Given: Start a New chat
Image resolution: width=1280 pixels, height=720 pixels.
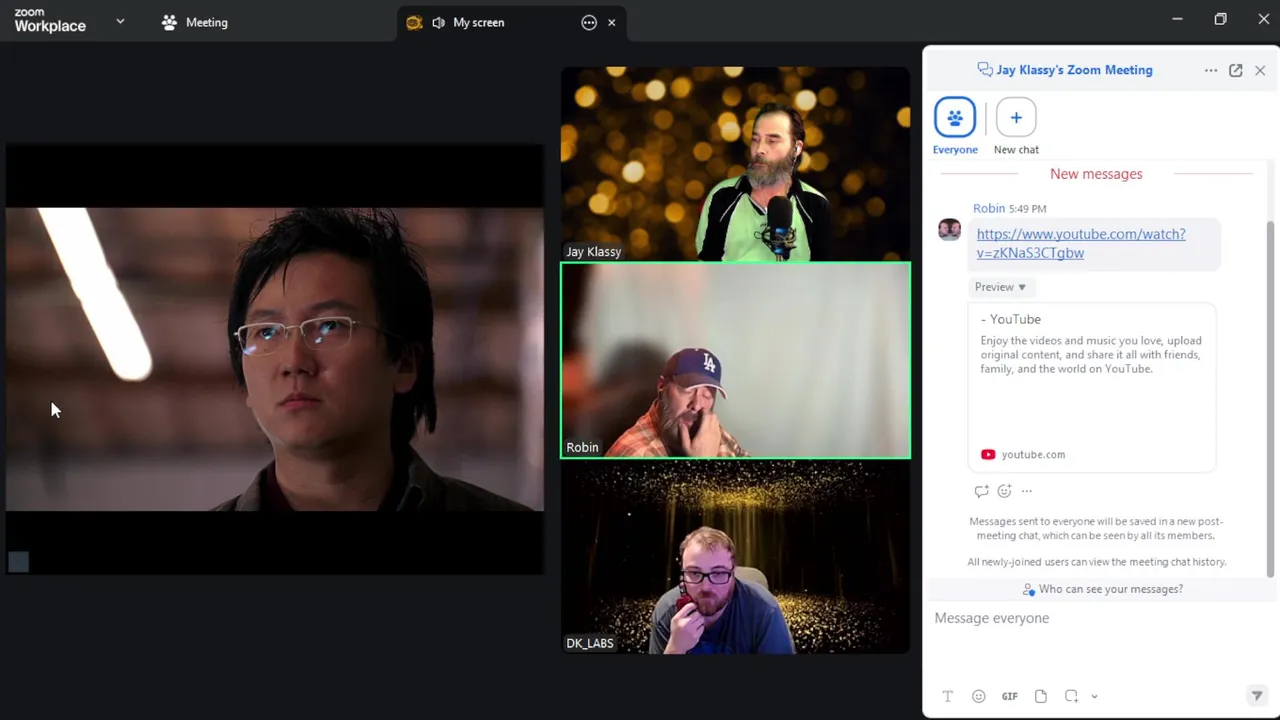Looking at the screenshot, I should coord(1016,126).
